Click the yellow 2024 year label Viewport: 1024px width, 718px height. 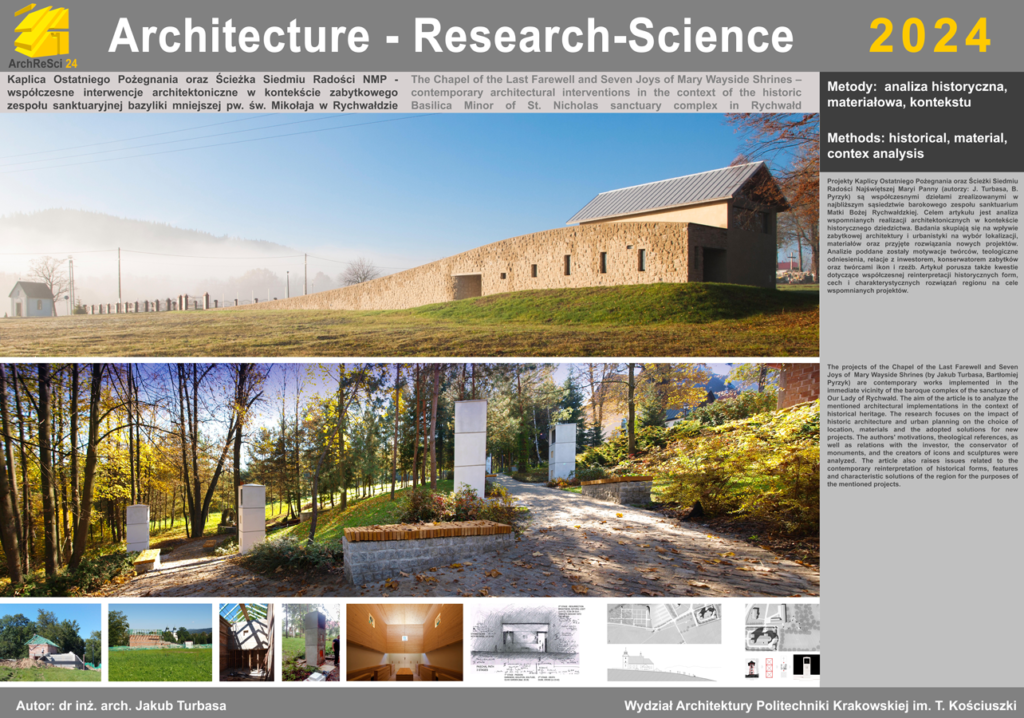(x=929, y=36)
